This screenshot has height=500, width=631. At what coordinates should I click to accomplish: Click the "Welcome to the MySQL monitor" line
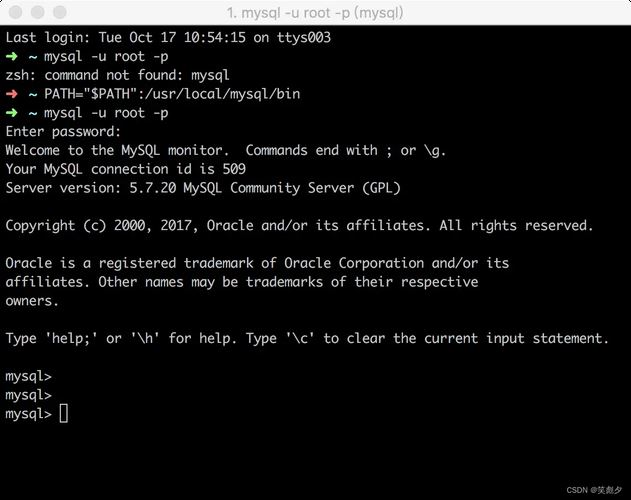click(x=226, y=150)
